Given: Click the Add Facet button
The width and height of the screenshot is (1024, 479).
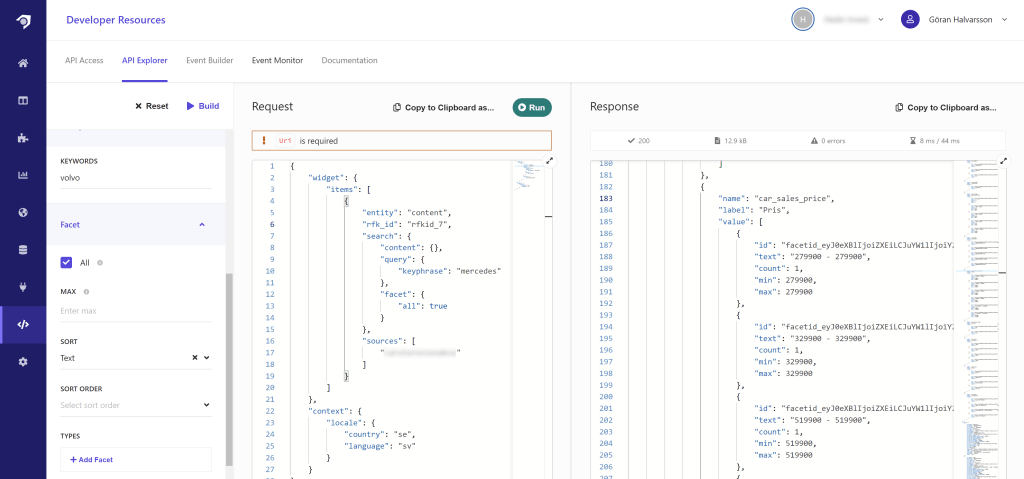Looking at the screenshot, I should 135,459.
